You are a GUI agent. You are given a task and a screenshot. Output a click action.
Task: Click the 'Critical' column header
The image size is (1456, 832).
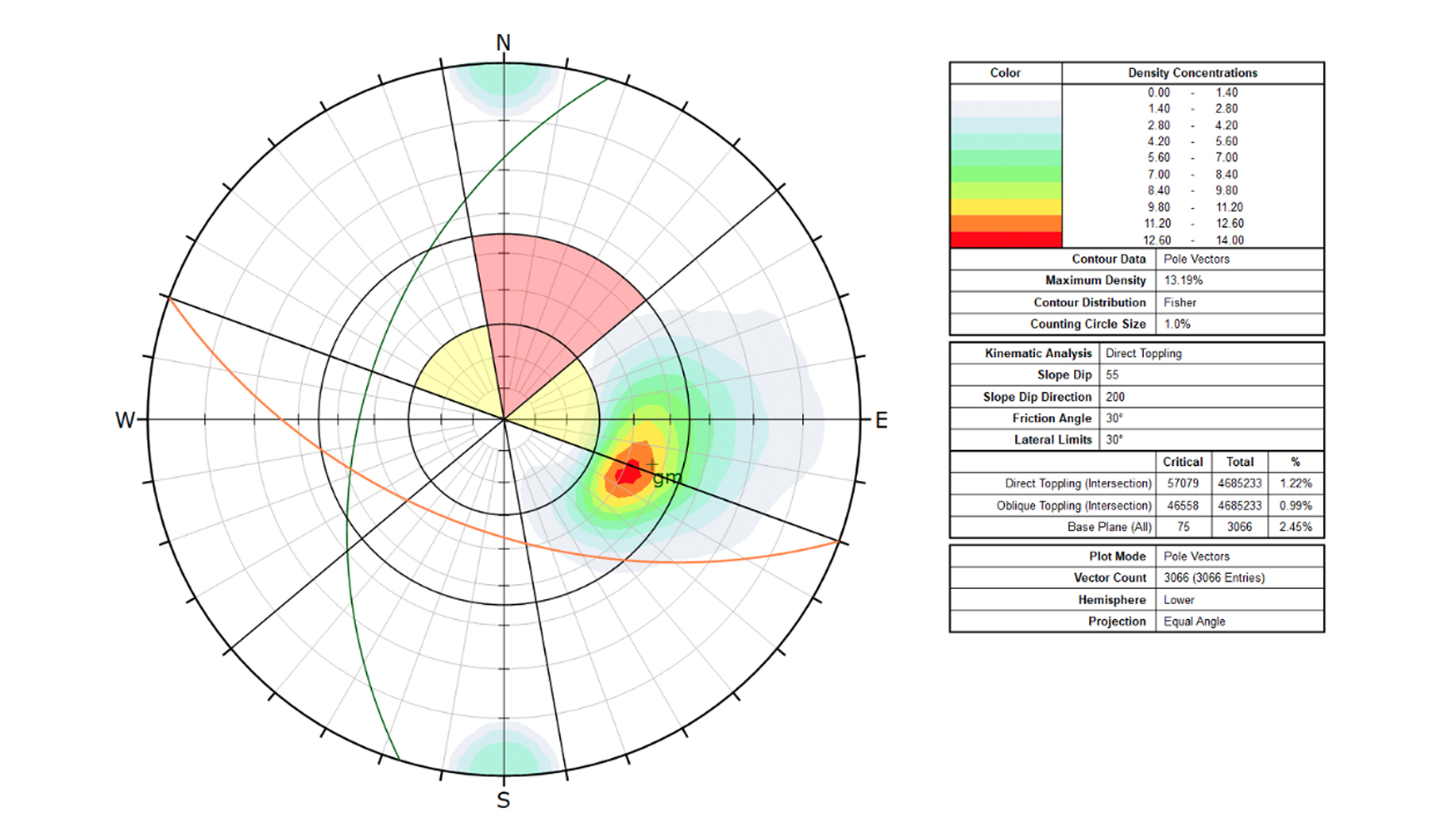coord(1182,462)
